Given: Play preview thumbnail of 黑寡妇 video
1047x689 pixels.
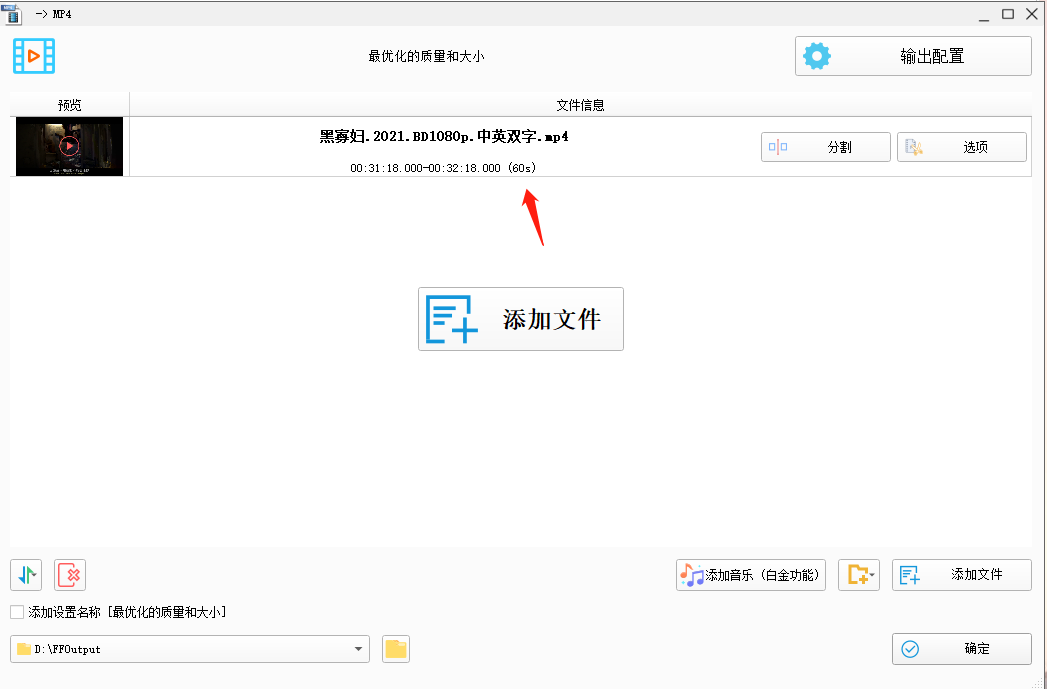Looking at the screenshot, I should click(x=69, y=146).
